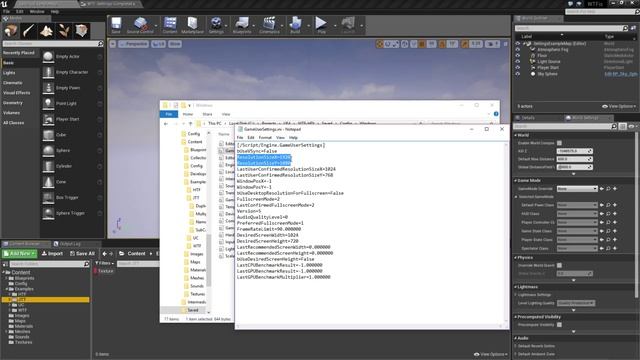This screenshot has height=360, width=640.
Task: Toggle visibility eye for Light Source
Action: tap(518, 62)
